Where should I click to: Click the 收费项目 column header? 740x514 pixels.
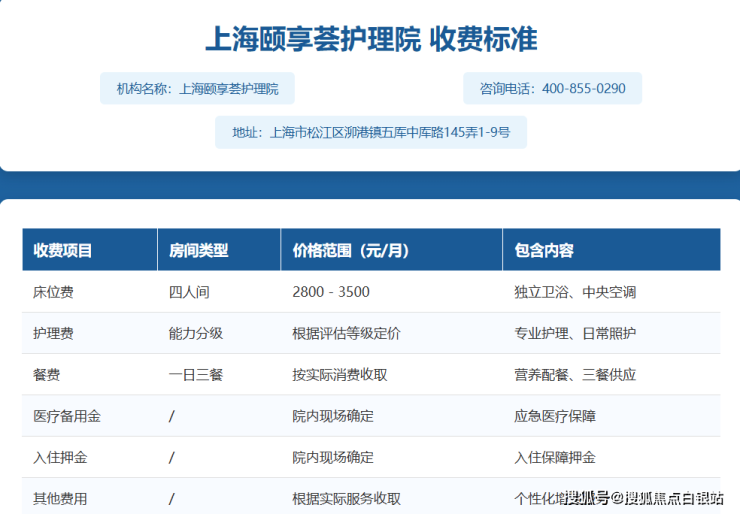[x=90, y=250]
